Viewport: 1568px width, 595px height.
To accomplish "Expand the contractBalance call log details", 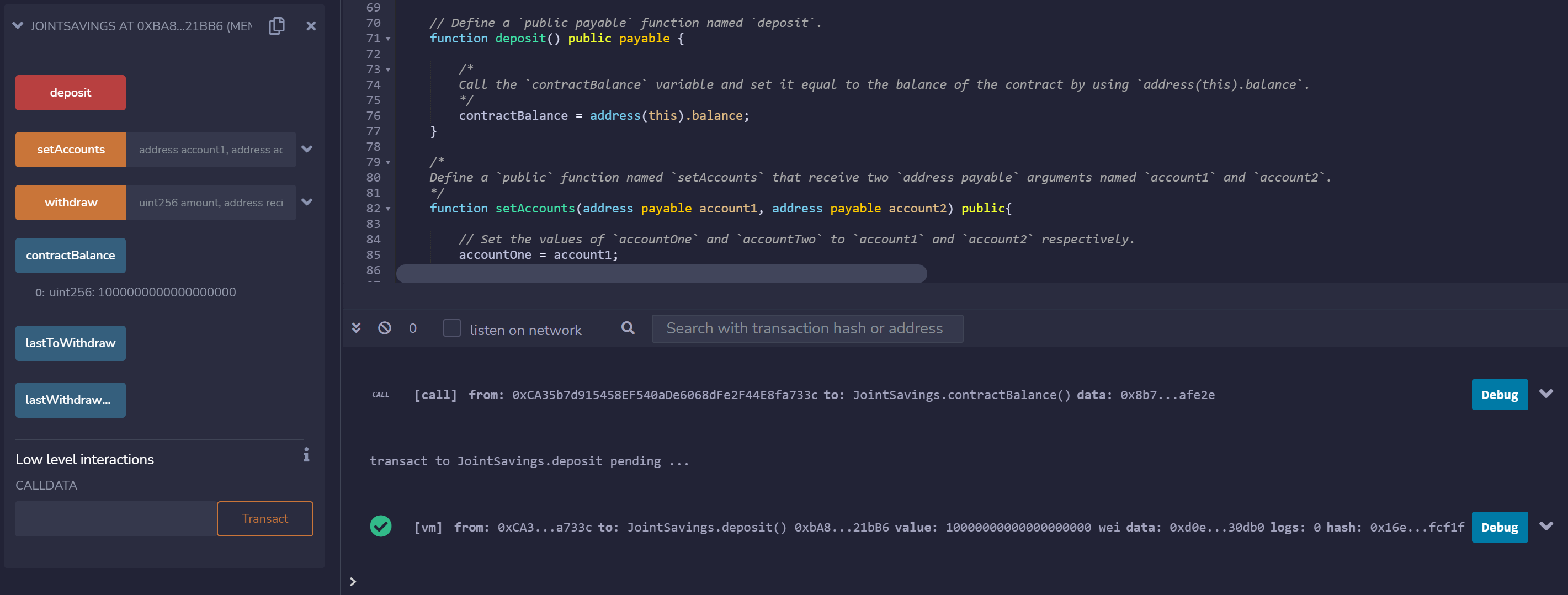I will tap(1545, 394).
